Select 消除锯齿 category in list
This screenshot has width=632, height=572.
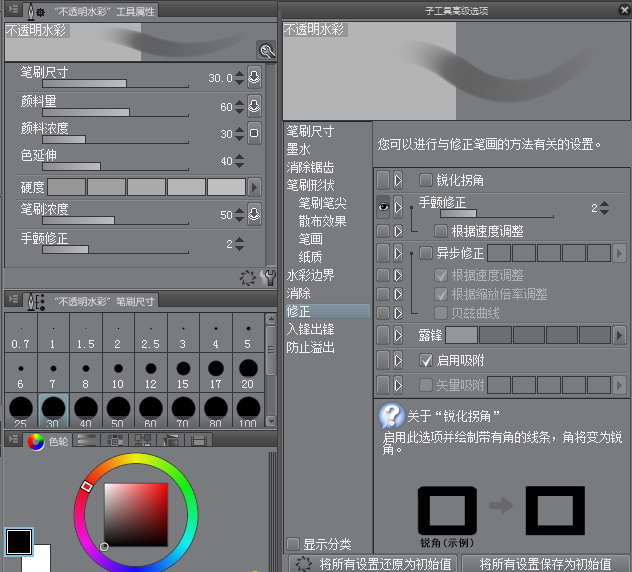(x=310, y=167)
